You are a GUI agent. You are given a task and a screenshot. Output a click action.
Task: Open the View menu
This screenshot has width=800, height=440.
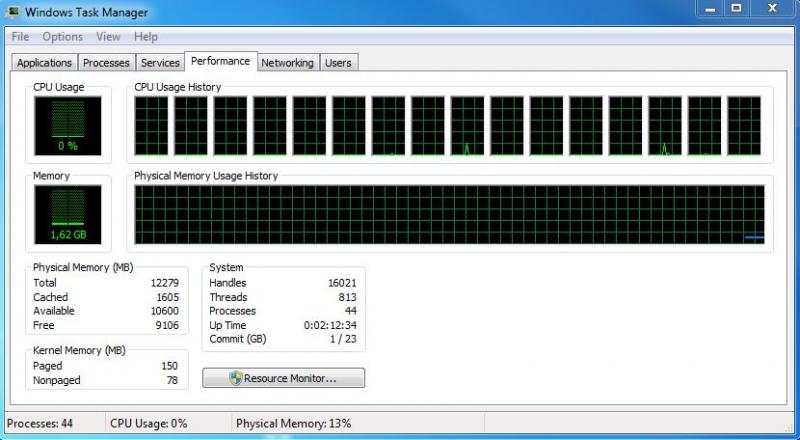108,37
